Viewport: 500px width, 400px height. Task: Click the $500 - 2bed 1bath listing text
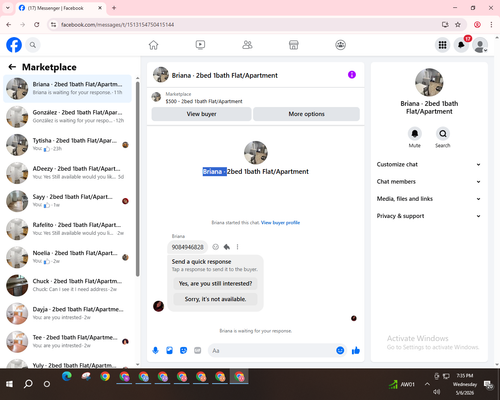(x=204, y=101)
